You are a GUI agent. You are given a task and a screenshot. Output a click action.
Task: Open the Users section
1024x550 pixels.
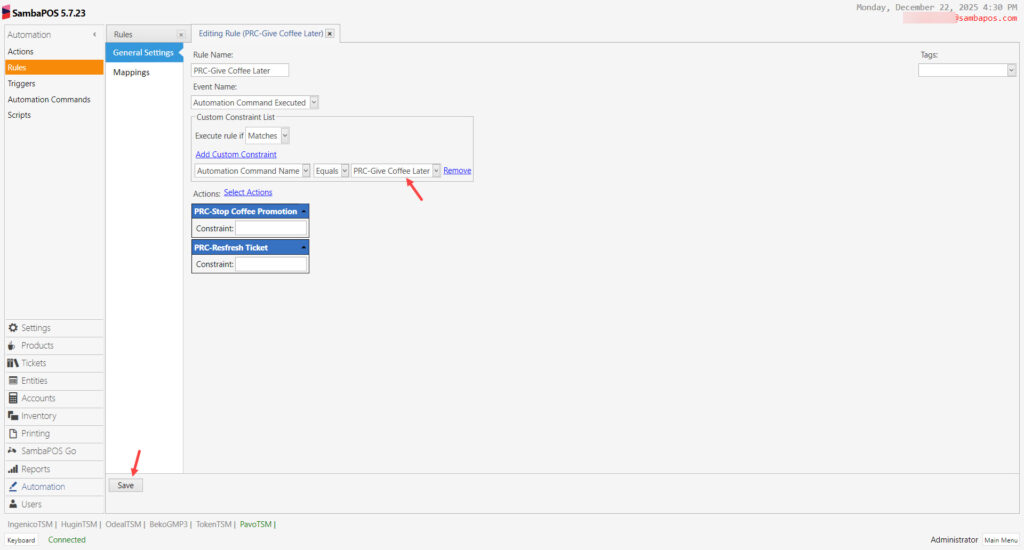tap(32, 504)
